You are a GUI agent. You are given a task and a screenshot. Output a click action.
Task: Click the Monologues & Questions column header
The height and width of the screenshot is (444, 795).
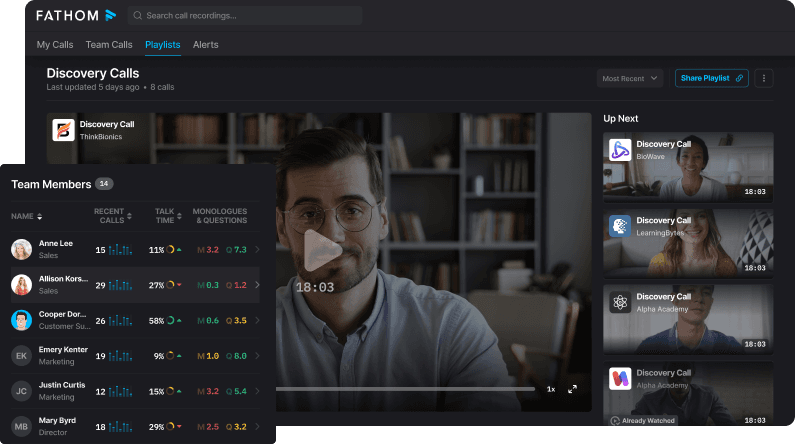pyautogui.click(x=220, y=216)
